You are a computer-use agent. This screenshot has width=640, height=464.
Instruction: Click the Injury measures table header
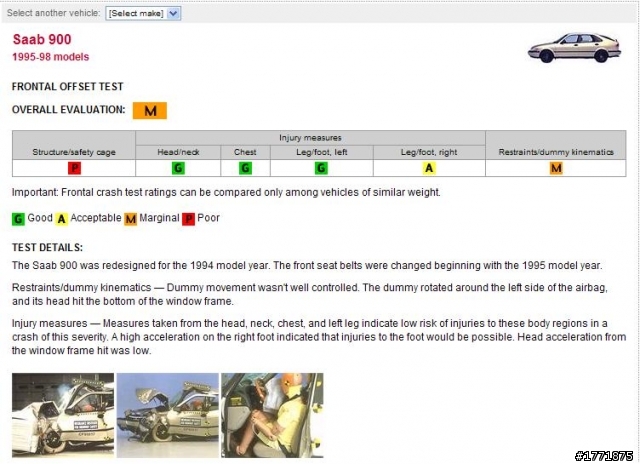310,138
